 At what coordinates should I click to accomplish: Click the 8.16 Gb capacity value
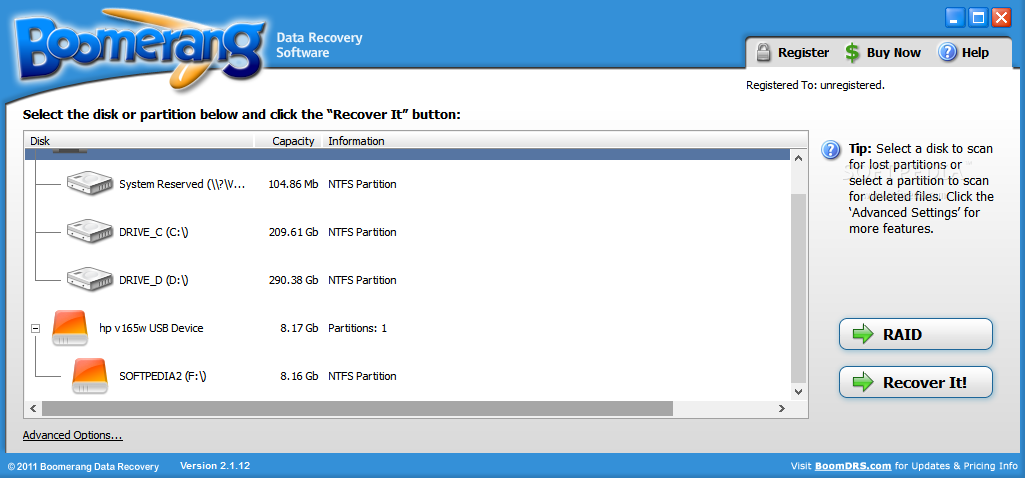[299, 376]
